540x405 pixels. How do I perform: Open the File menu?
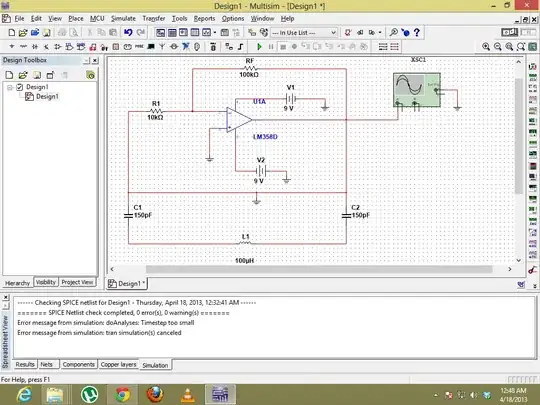pos(19,19)
